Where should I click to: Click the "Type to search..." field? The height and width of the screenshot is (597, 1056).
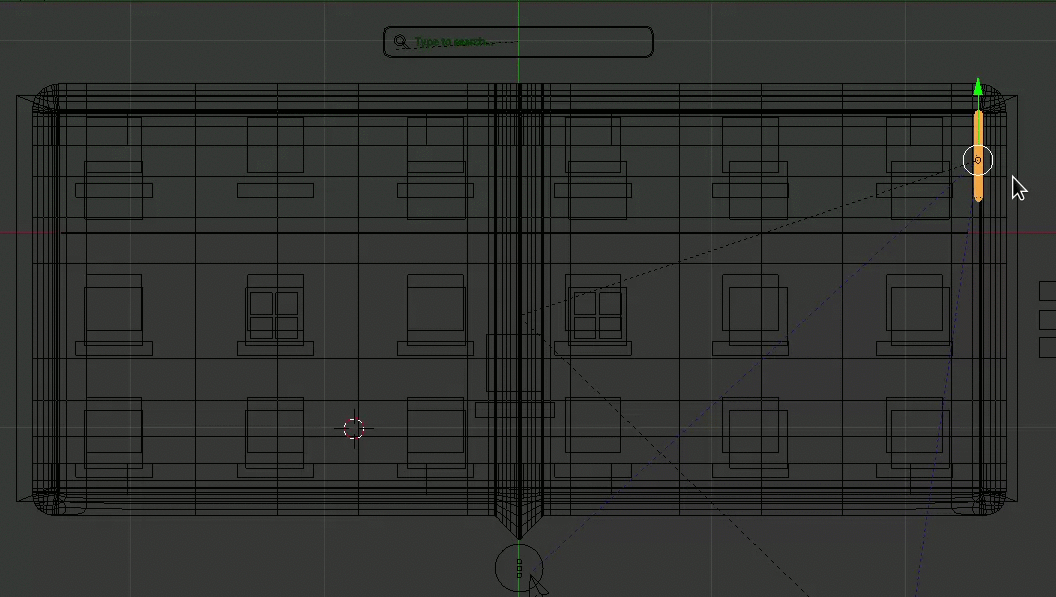(x=518, y=42)
